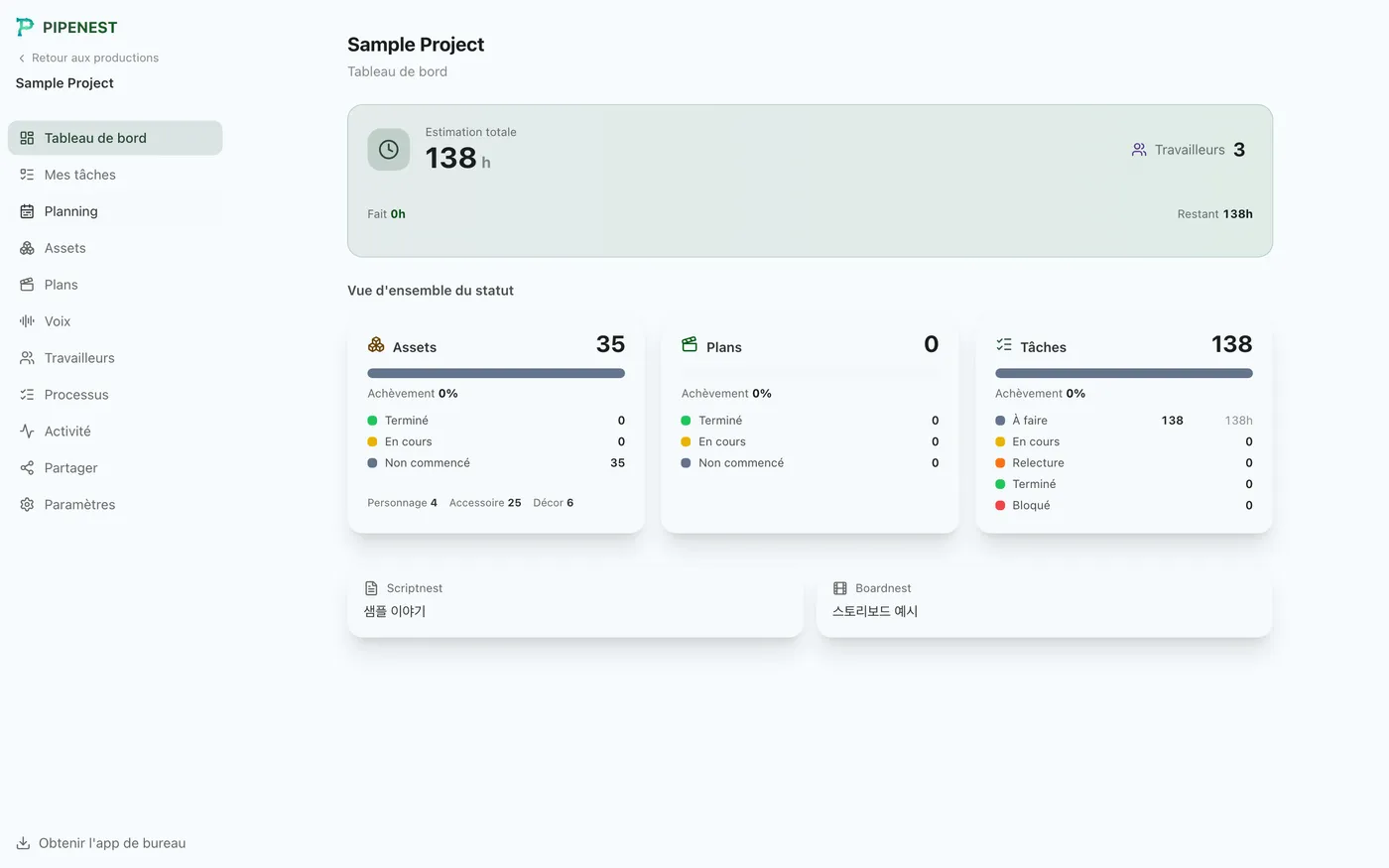The width and height of the screenshot is (1389, 868).
Task: Click the Tâches total 138 number
Action: [x=1231, y=344]
